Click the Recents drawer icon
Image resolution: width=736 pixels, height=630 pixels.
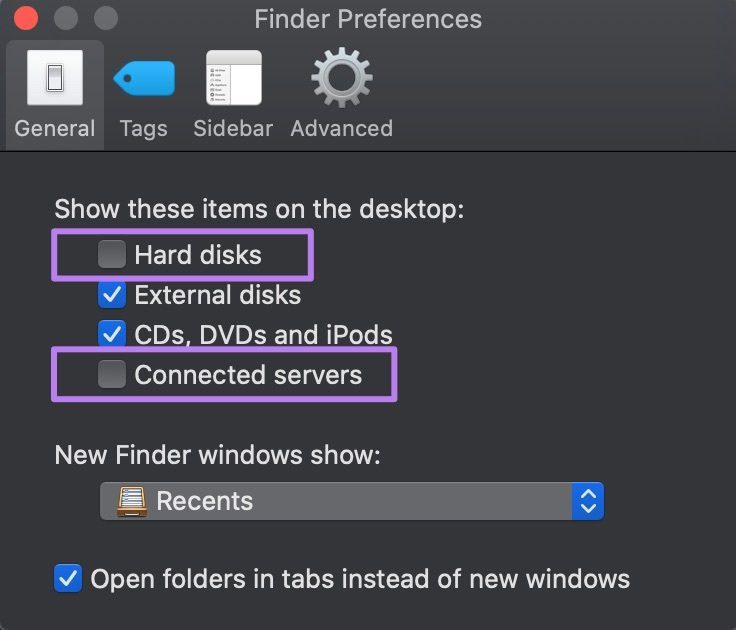point(132,501)
